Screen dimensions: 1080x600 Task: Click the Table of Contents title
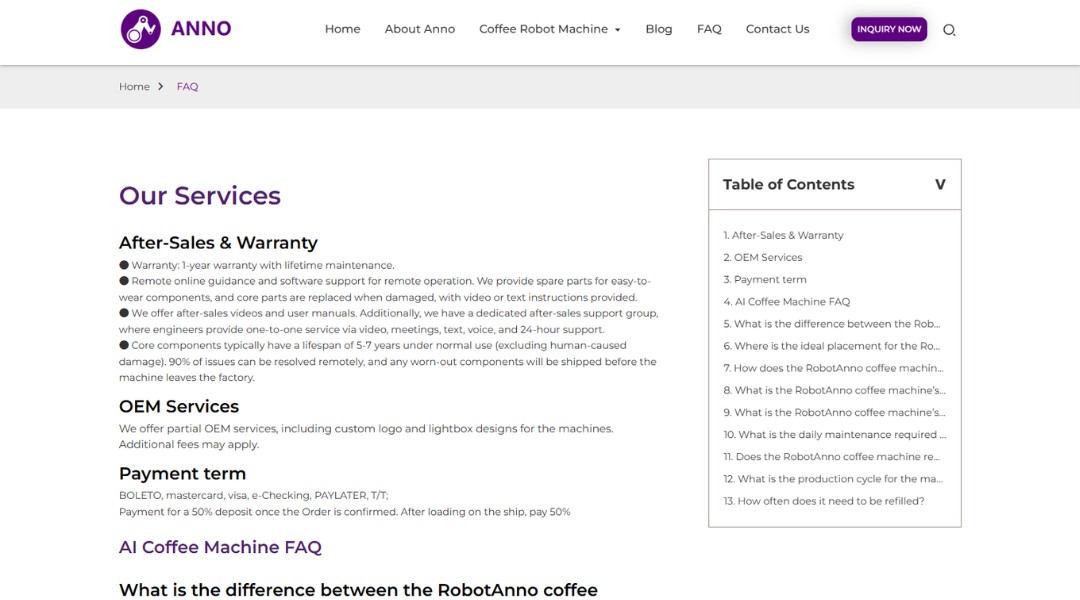point(789,185)
